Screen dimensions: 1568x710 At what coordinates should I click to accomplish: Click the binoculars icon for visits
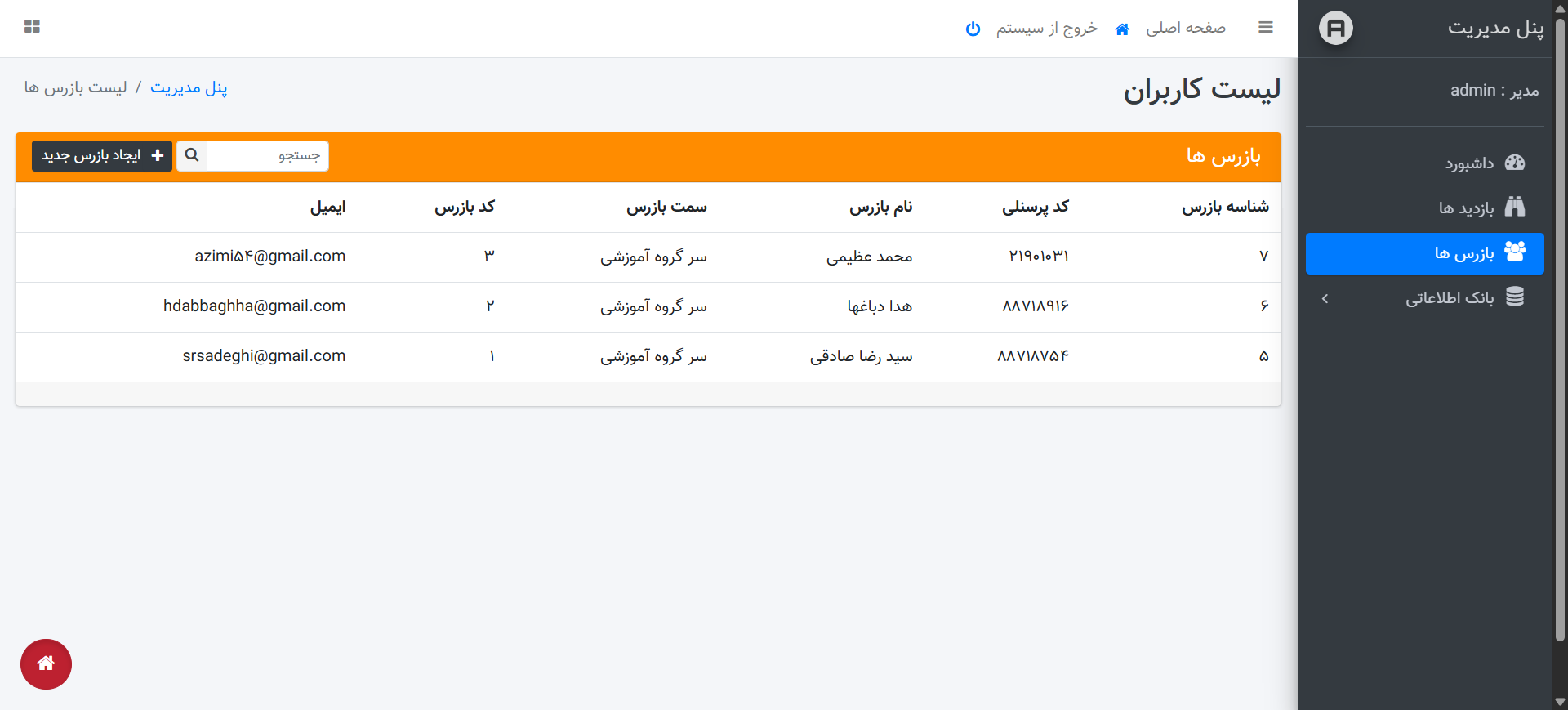1514,208
